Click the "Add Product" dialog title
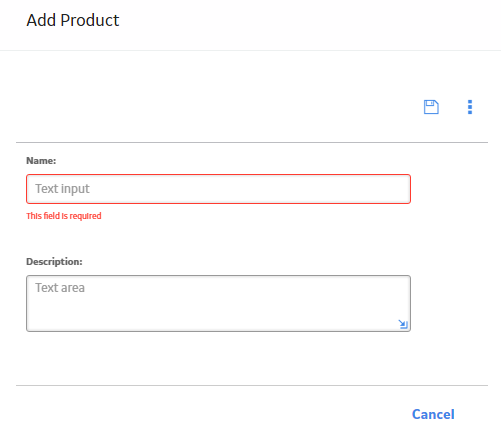Image resolution: width=501 pixels, height=442 pixels. (73, 20)
